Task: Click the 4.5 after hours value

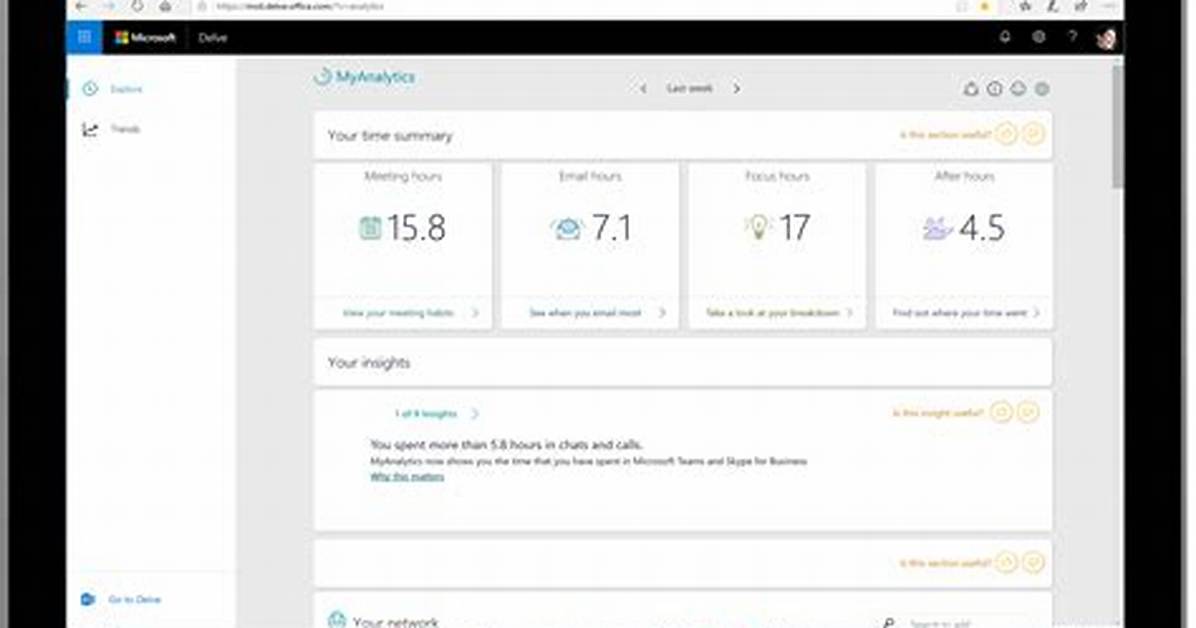Action: [x=982, y=228]
